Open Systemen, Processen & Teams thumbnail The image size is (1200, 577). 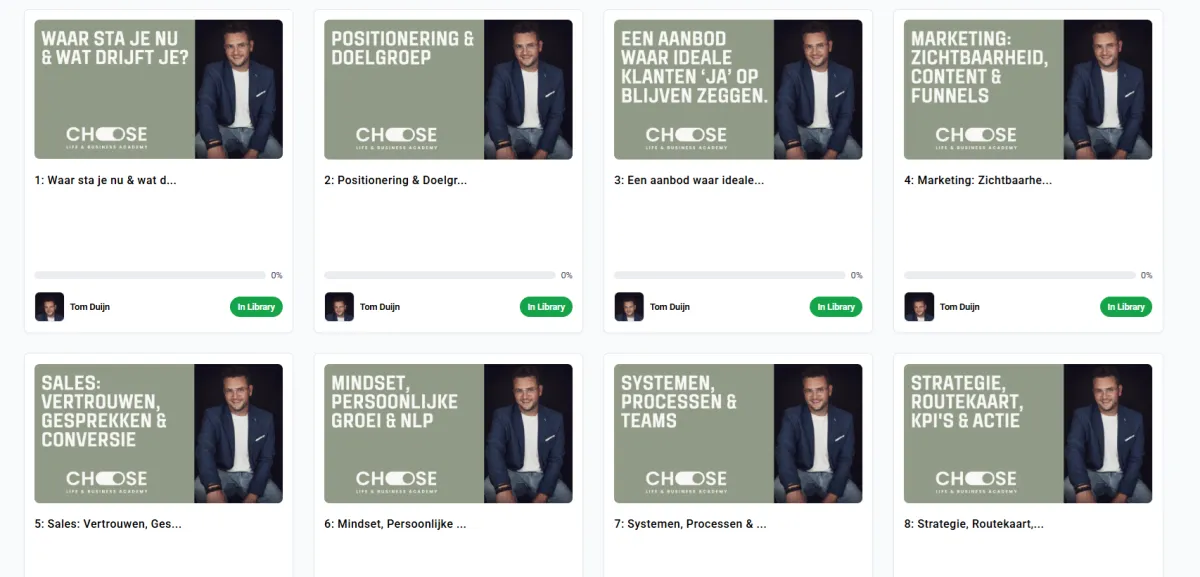(x=739, y=433)
